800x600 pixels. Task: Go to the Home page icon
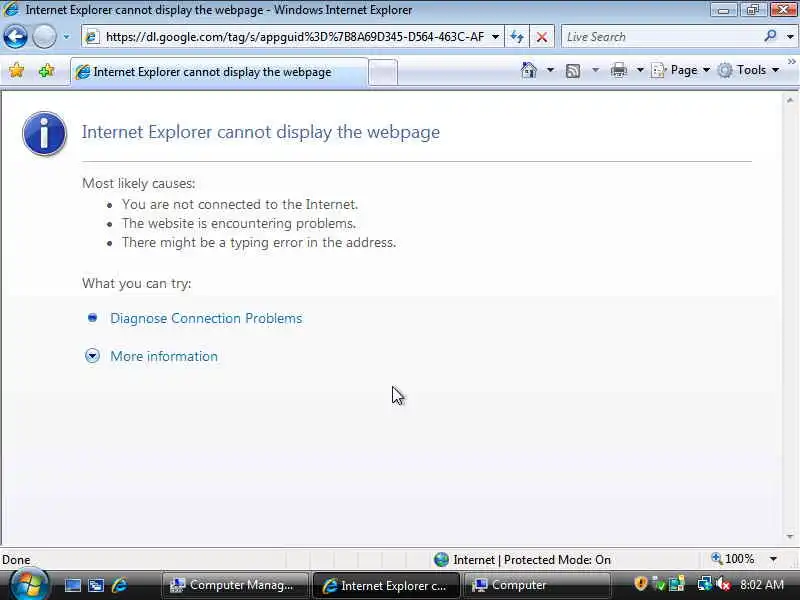(529, 70)
